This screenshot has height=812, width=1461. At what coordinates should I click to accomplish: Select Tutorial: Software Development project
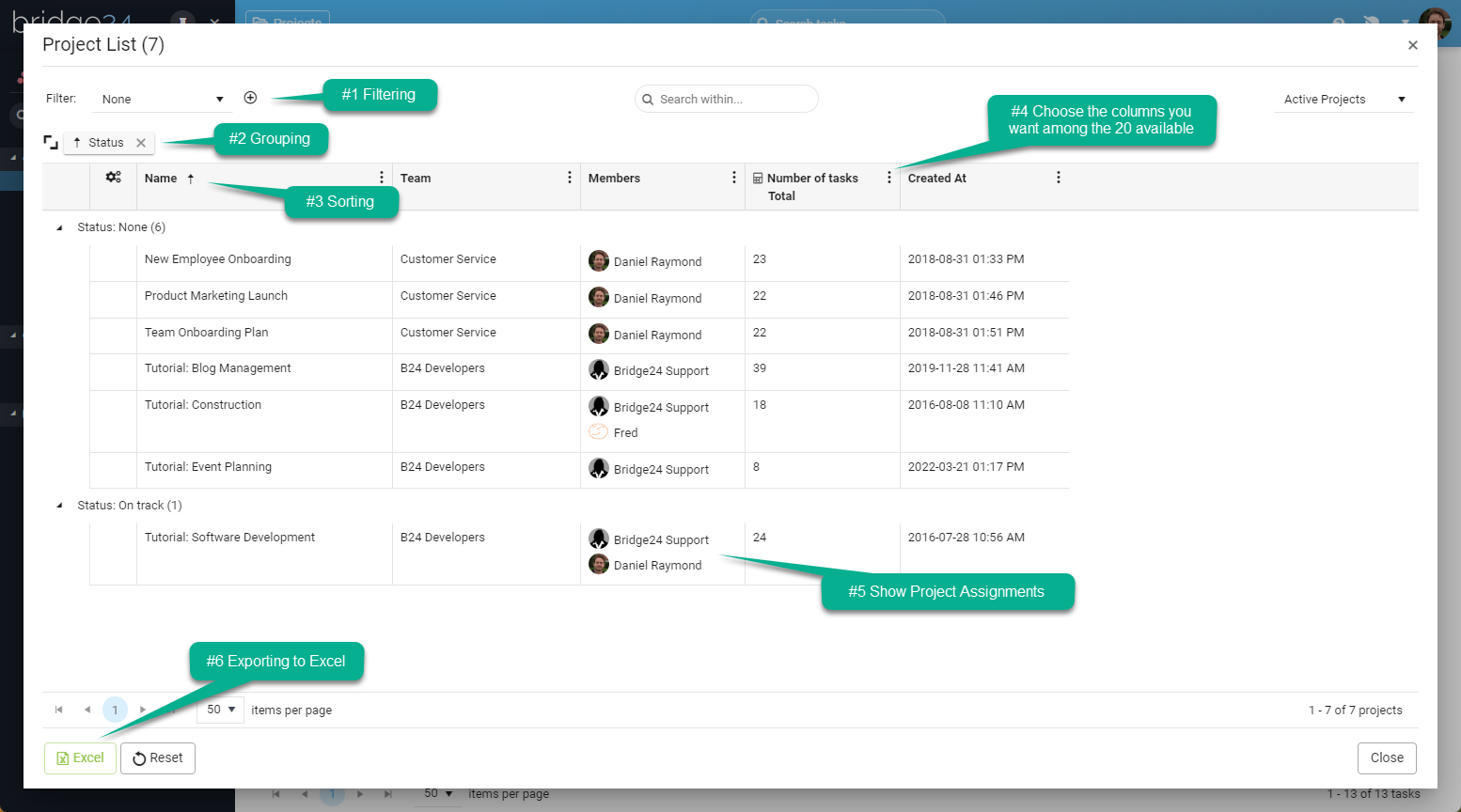pos(229,538)
